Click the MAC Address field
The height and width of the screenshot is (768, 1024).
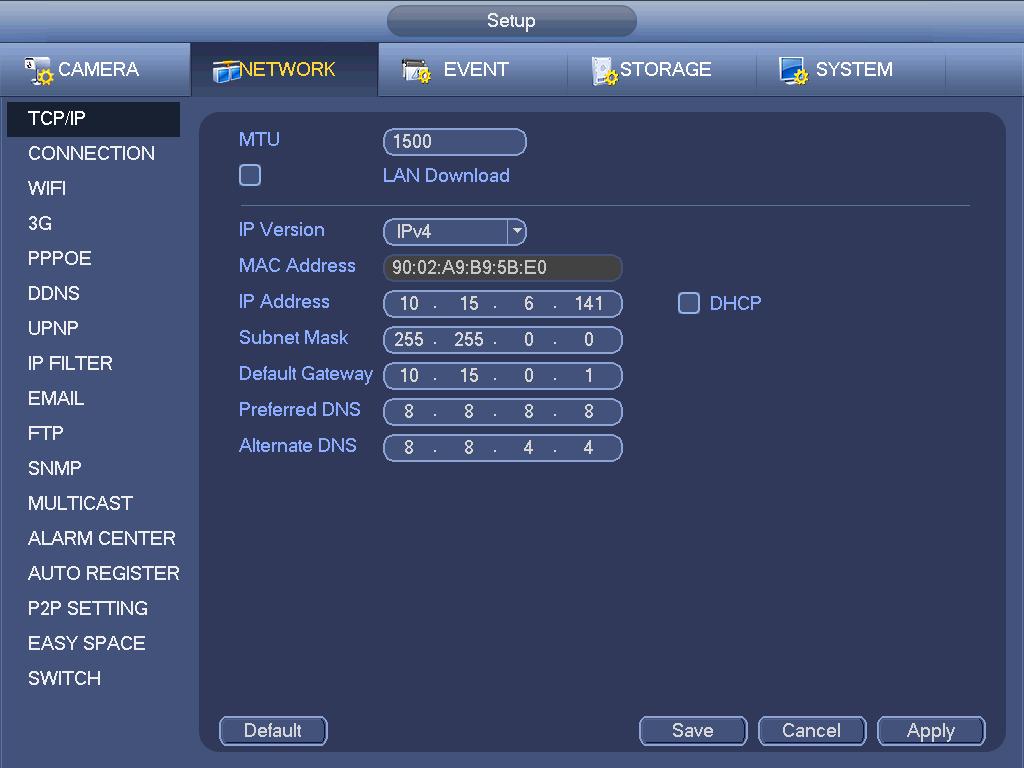pyautogui.click(x=502, y=268)
